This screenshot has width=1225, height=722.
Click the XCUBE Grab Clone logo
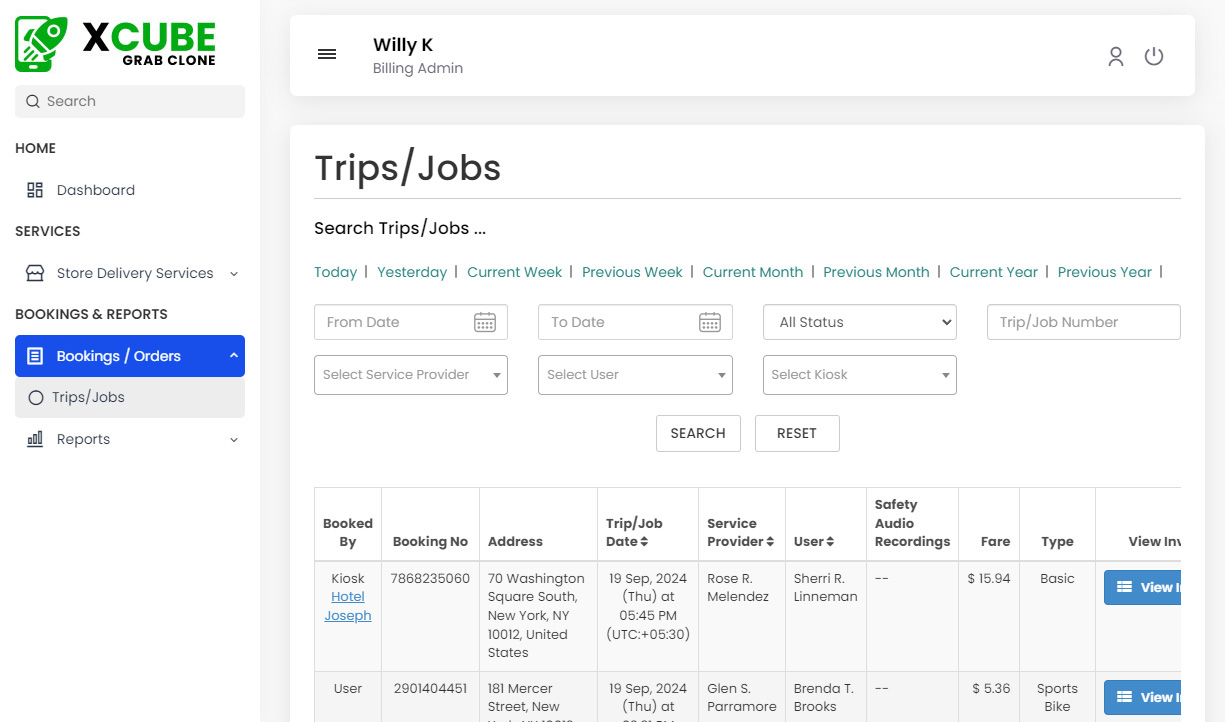coord(116,44)
